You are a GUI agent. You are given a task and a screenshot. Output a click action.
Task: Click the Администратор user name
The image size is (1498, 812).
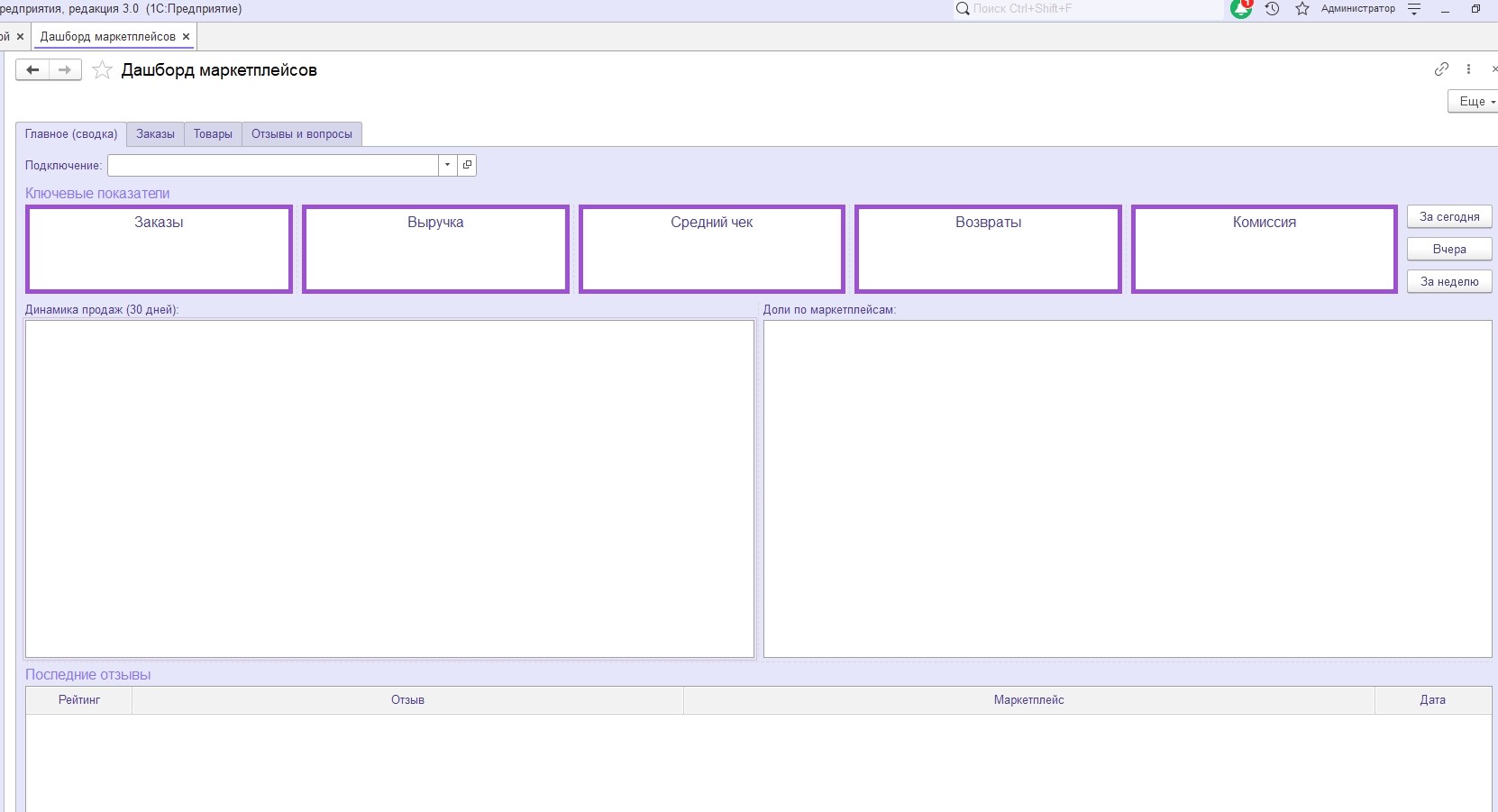[1357, 9]
